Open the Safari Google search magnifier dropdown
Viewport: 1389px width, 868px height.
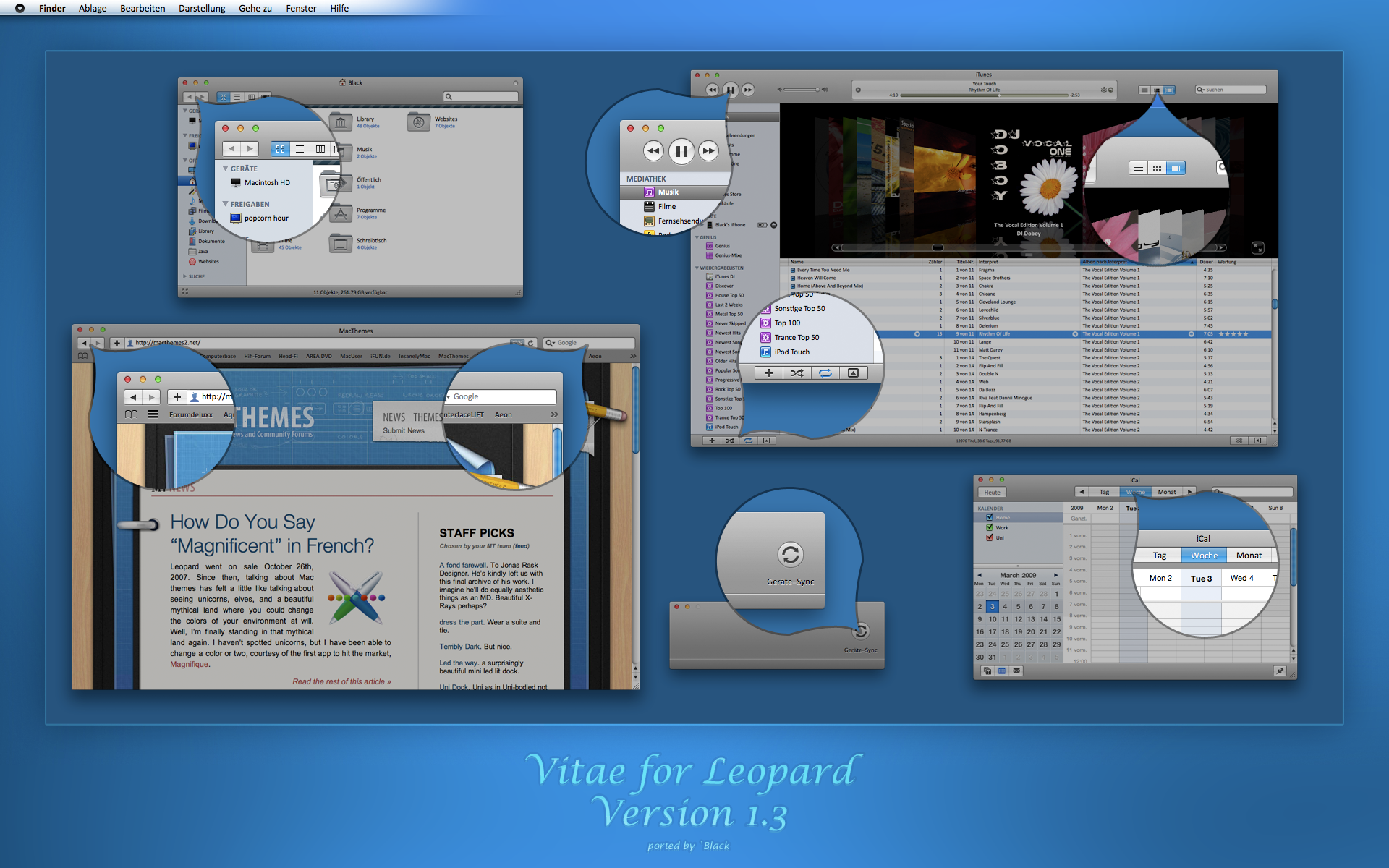click(x=551, y=343)
